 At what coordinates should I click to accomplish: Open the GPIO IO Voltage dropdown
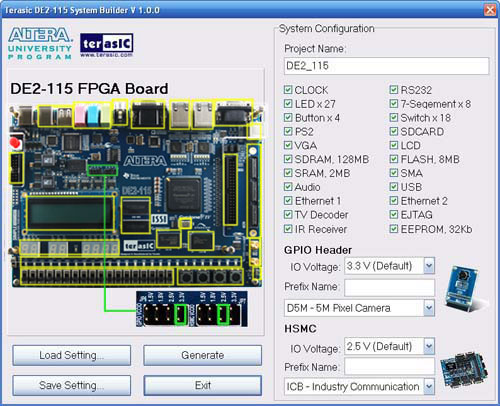point(429,266)
